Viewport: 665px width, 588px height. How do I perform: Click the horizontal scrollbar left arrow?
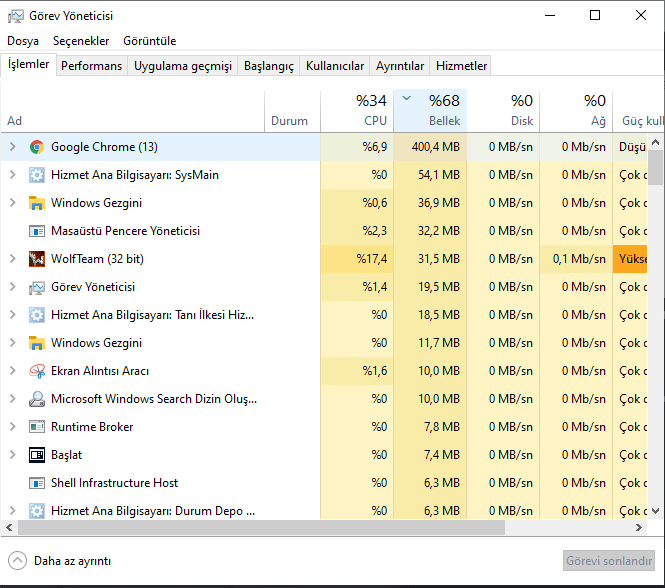pyautogui.click(x=9, y=527)
